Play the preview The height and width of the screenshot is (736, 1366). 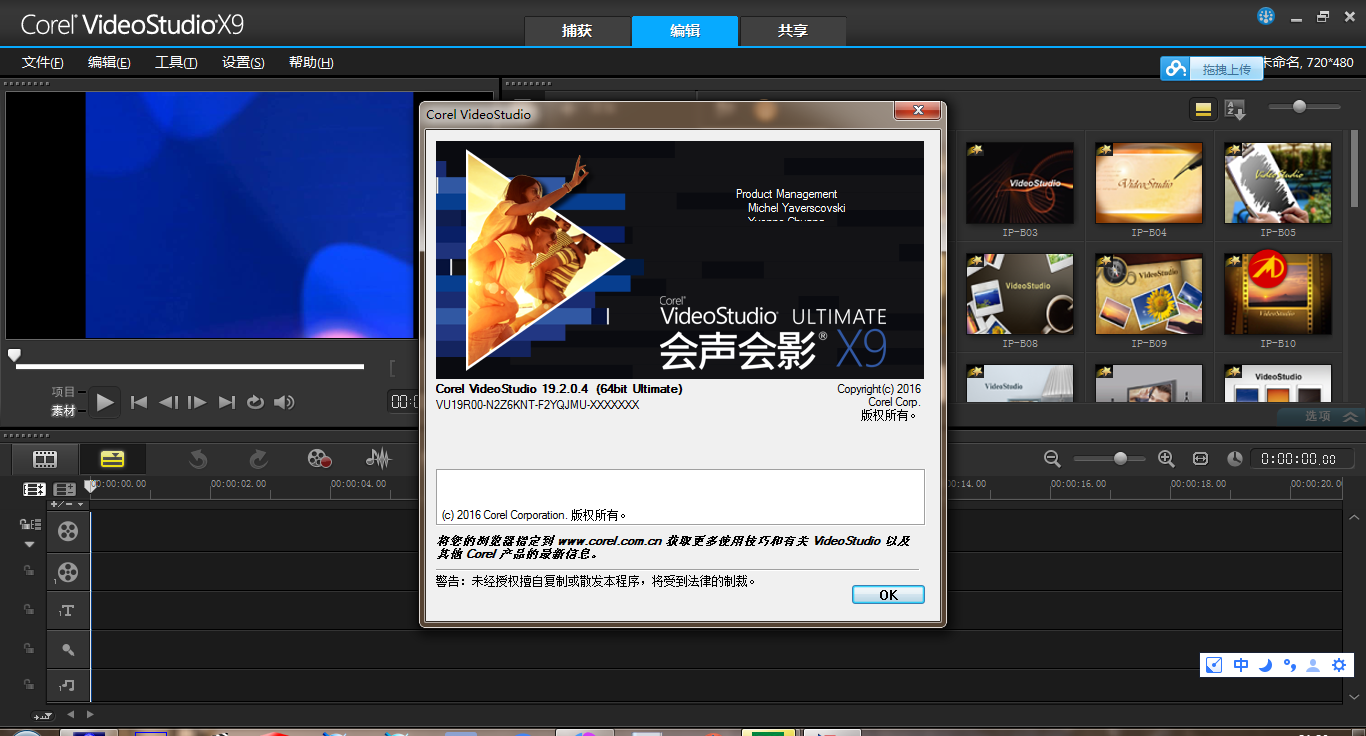(x=105, y=402)
